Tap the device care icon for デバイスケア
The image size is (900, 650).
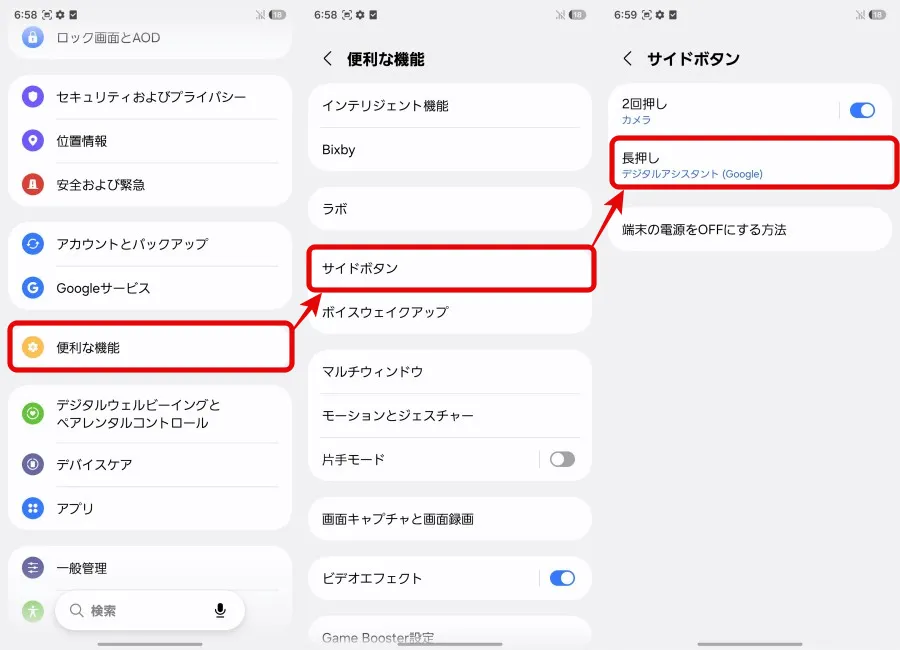(x=33, y=464)
